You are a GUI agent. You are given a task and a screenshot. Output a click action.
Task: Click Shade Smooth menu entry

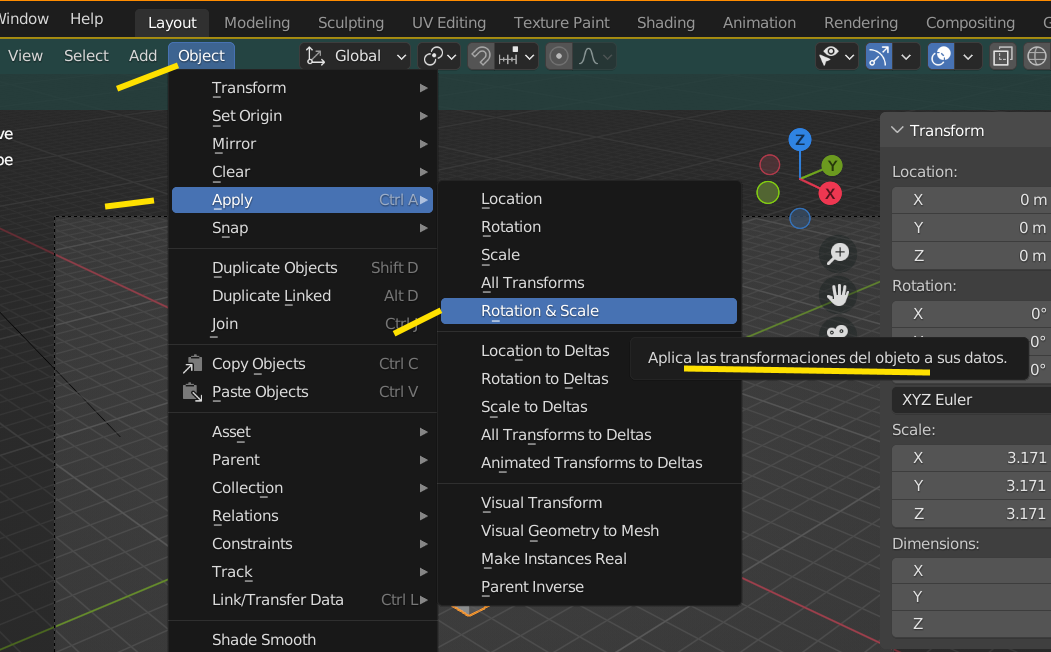[264, 640]
